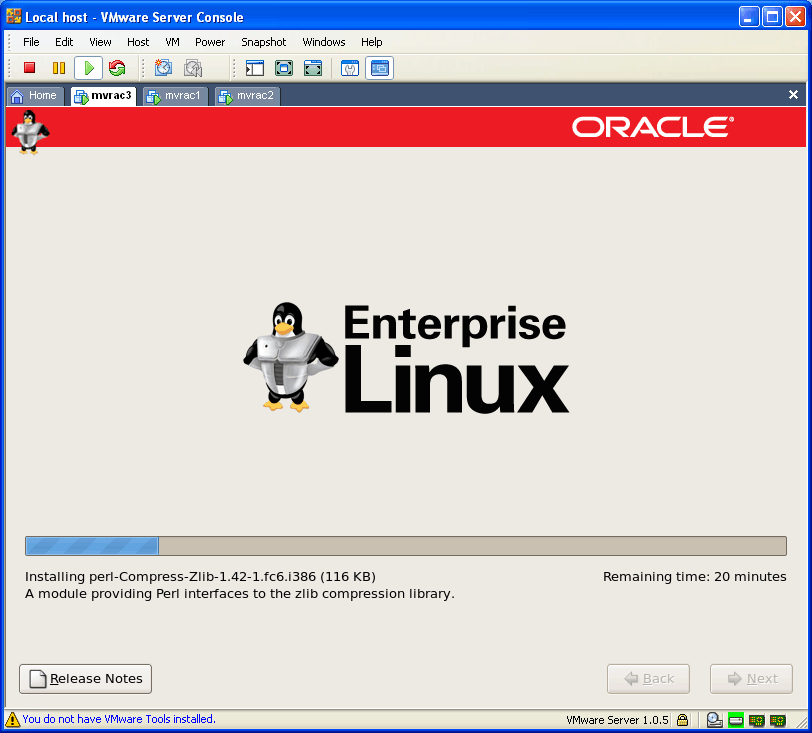812x733 pixels.
Task: Open the Power menu
Action: tap(210, 42)
